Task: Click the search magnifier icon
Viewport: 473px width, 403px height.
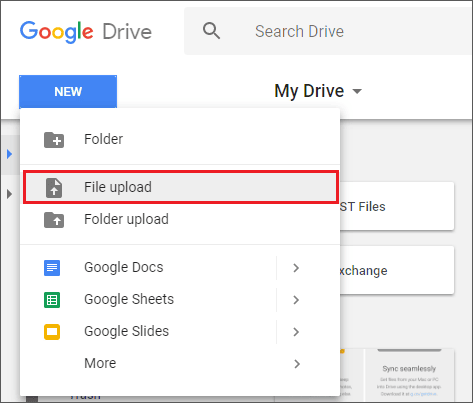Action: 211,31
